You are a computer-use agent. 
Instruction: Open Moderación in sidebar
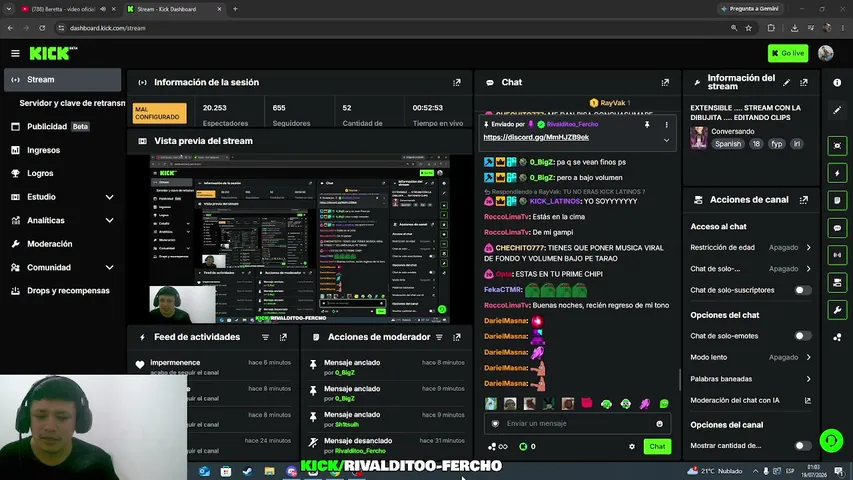click(63, 244)
